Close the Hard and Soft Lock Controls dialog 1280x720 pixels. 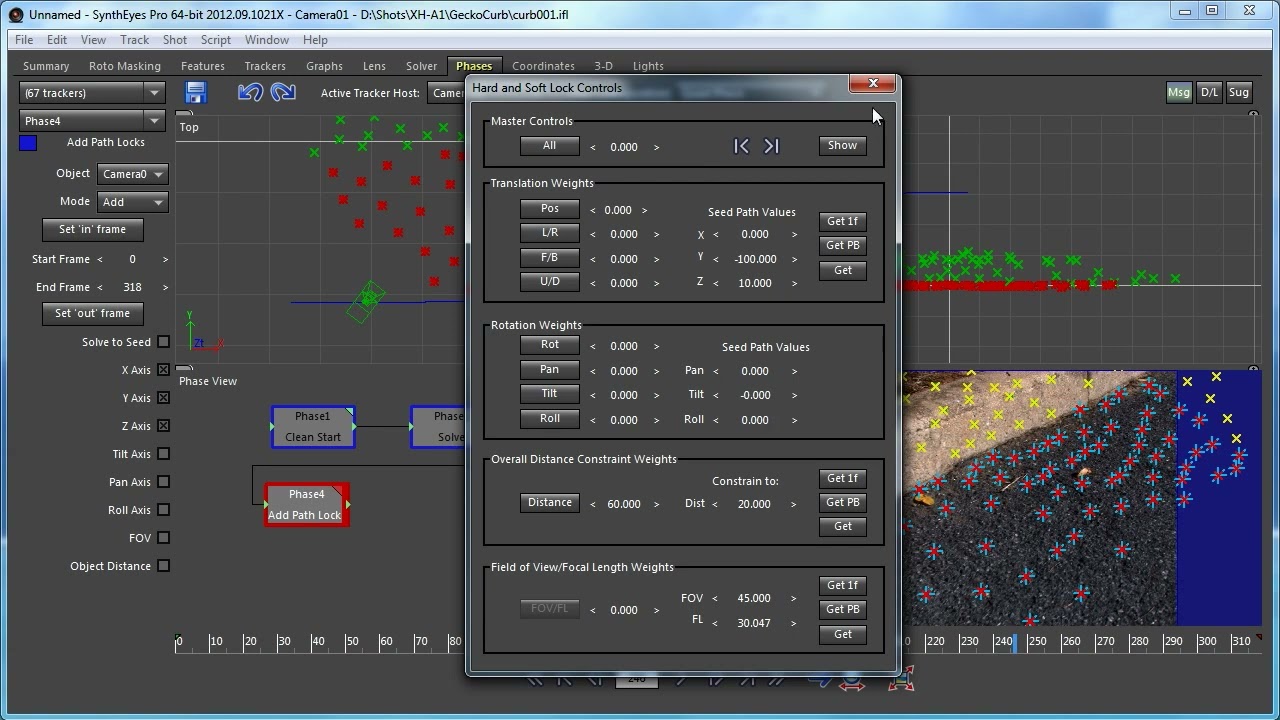tap(873, 83)
